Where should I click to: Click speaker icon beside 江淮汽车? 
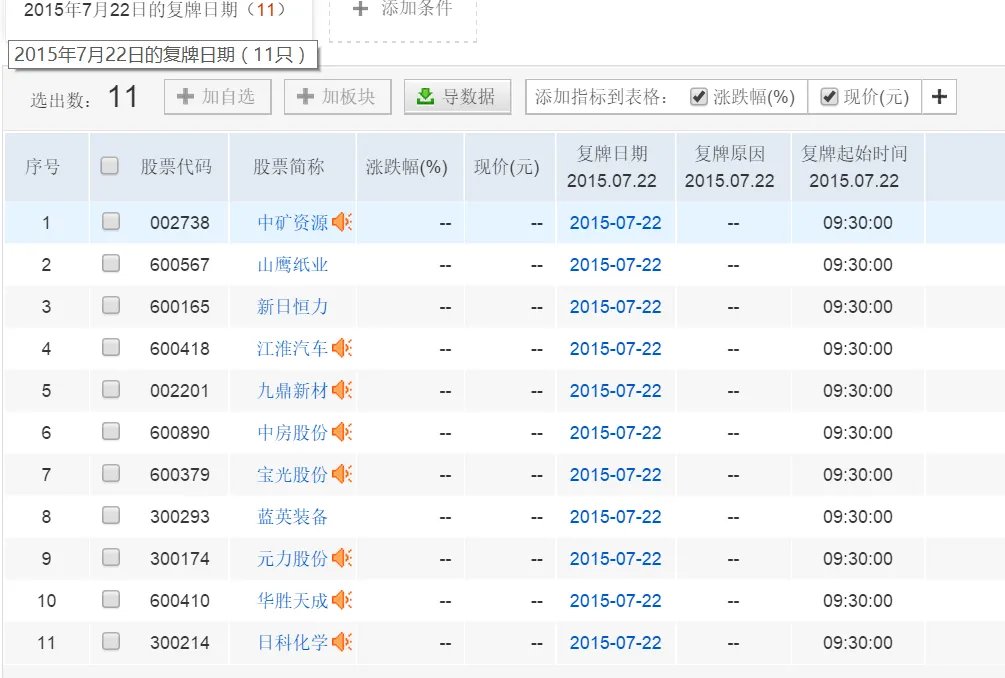(342, 348)
